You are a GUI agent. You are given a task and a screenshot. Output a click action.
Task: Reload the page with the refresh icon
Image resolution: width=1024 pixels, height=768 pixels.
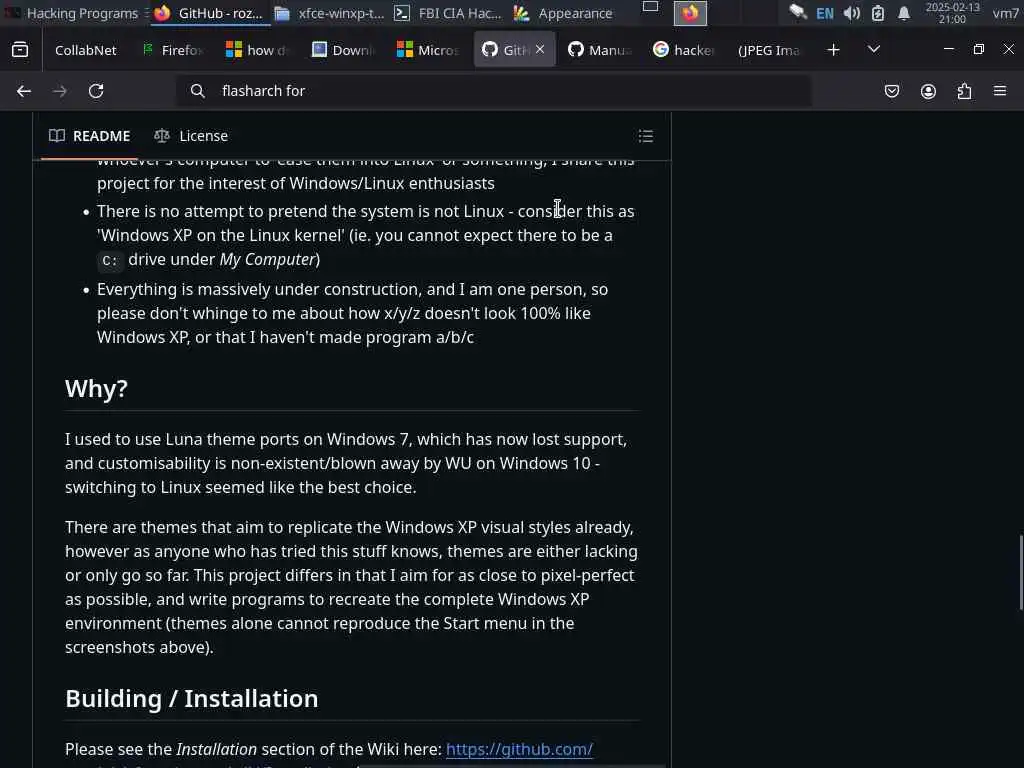[96, 91]
